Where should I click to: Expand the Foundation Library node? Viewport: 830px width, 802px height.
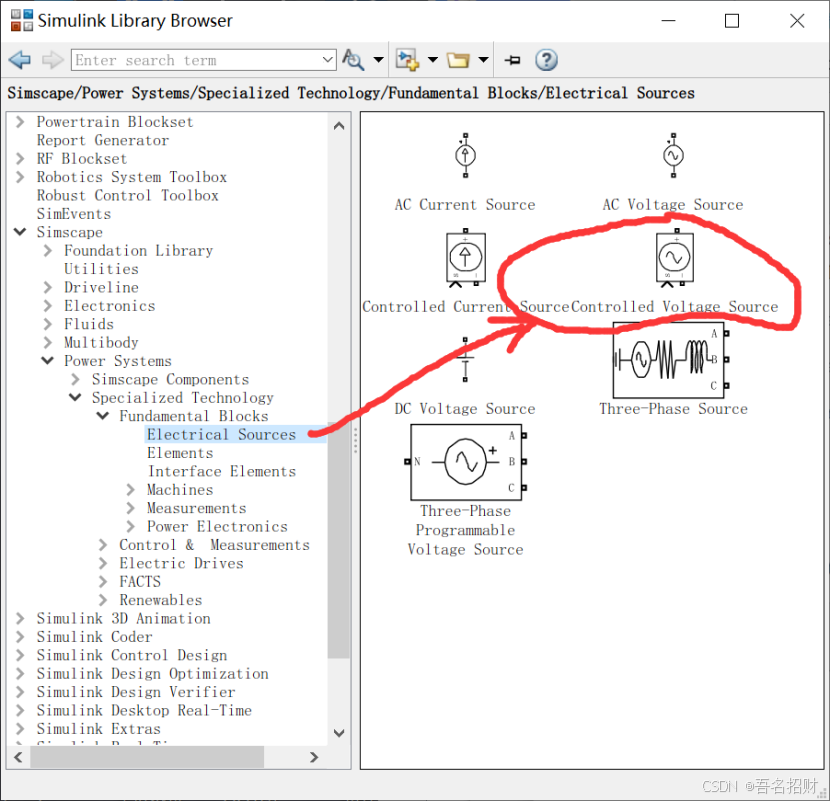click(x=48, y=250)
